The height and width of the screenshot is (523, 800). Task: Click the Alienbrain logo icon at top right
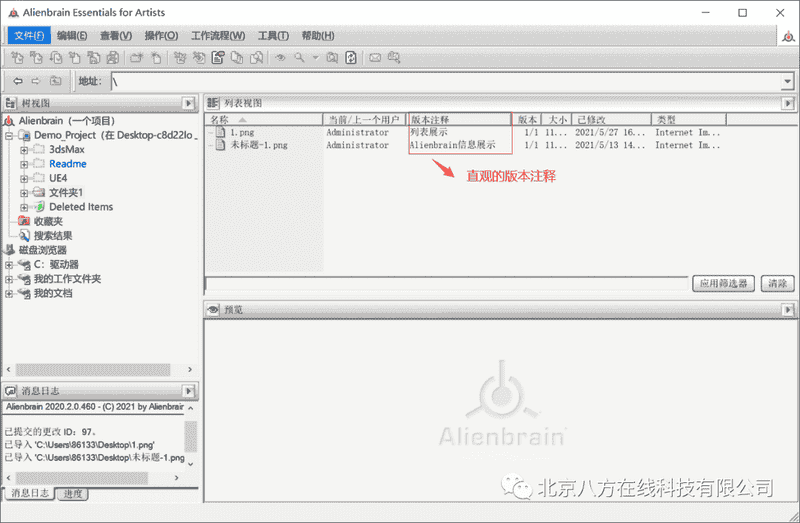click(x=787, y=36)
